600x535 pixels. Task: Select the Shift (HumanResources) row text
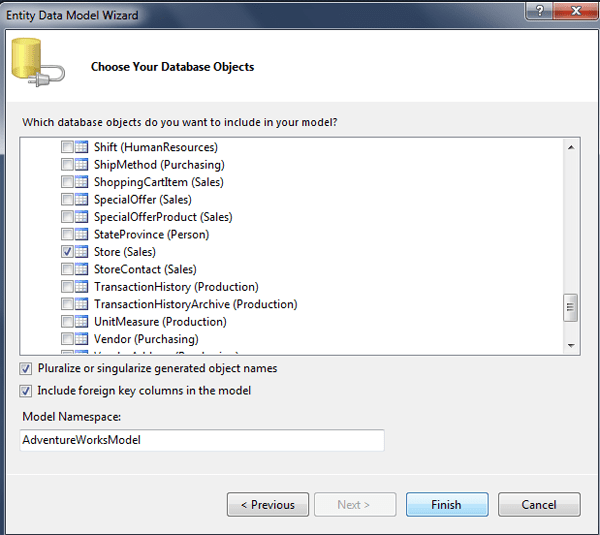pos(156,147)
